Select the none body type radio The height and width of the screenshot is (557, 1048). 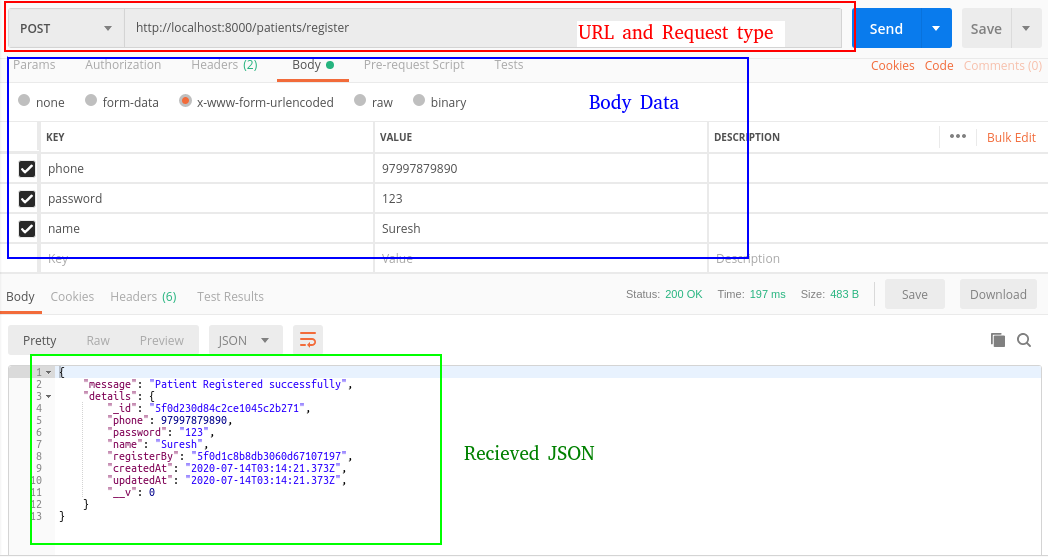24,100
